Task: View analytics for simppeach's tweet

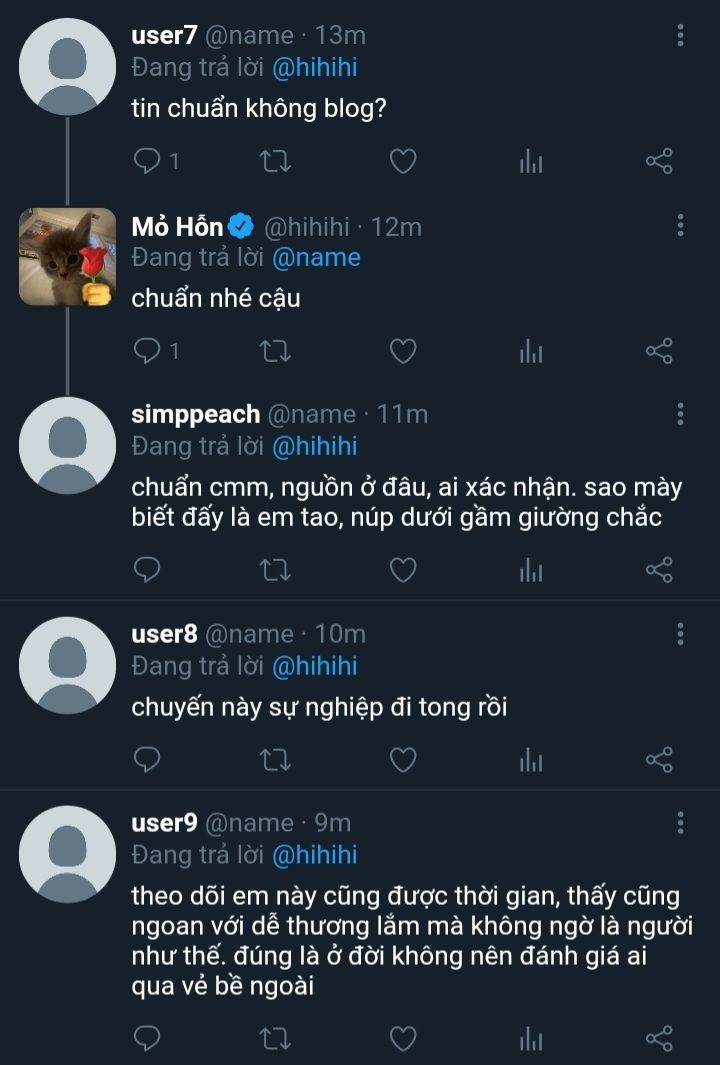Action: [531, 571]
